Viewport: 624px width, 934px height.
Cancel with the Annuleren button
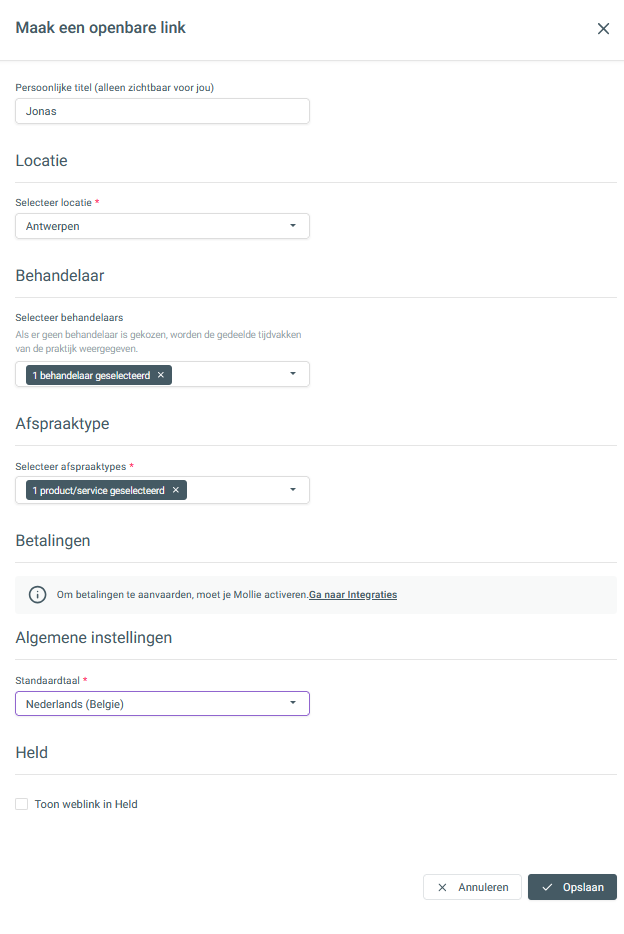(472, 887)
